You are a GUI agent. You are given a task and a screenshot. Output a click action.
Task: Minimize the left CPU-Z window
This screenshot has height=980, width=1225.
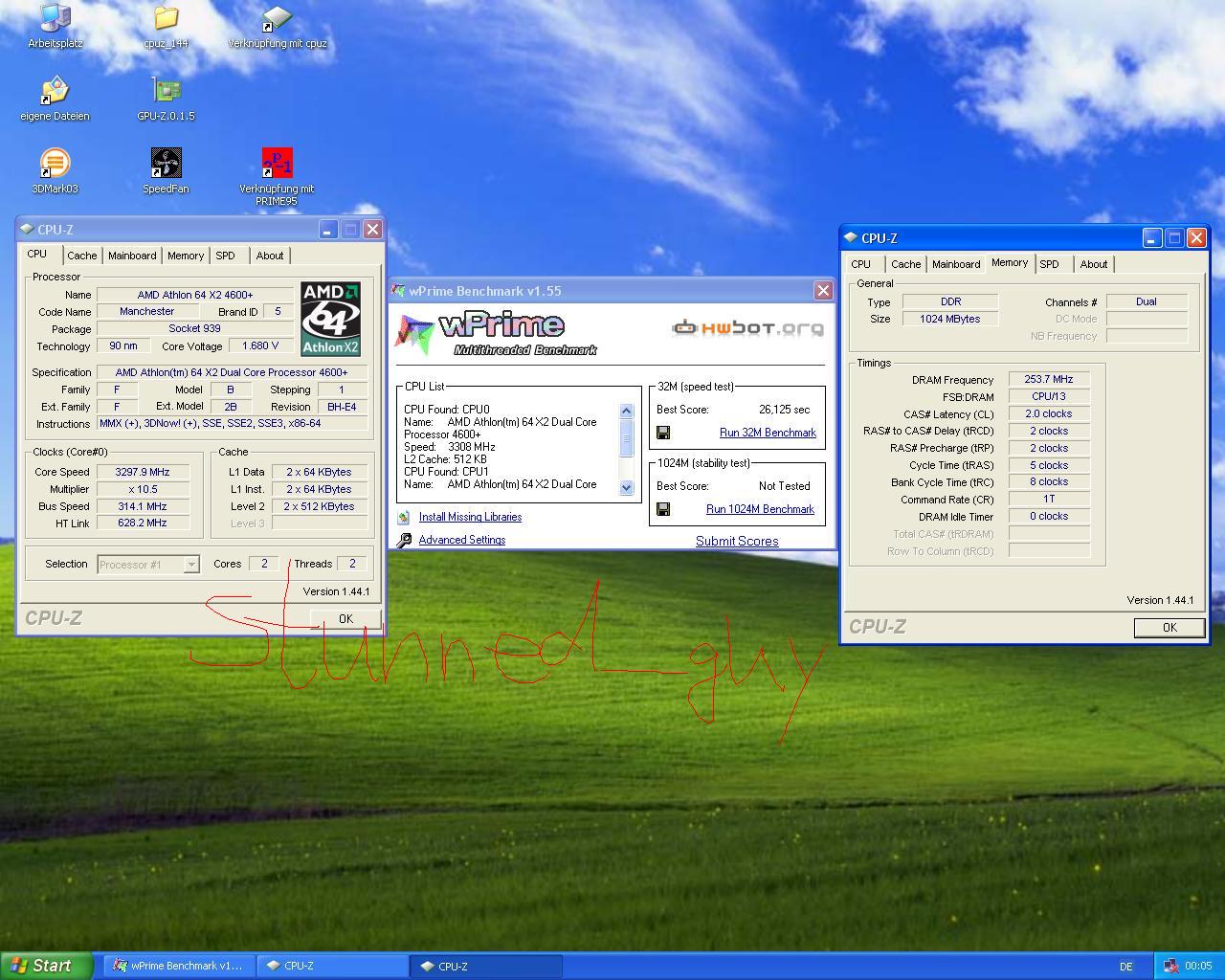[328, 230]
